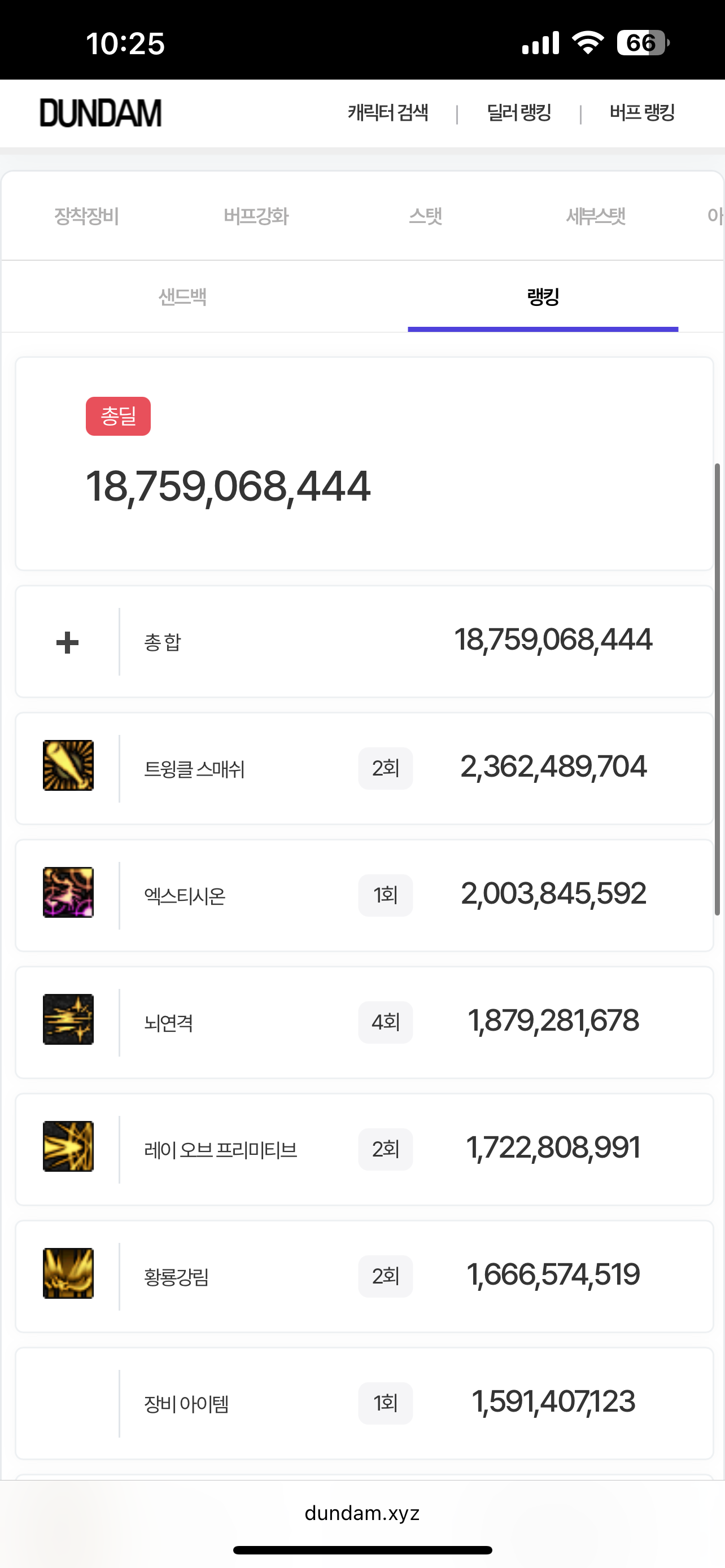
Task: Open the DUNDAM logo home link
Action: (x=101, y=113)
